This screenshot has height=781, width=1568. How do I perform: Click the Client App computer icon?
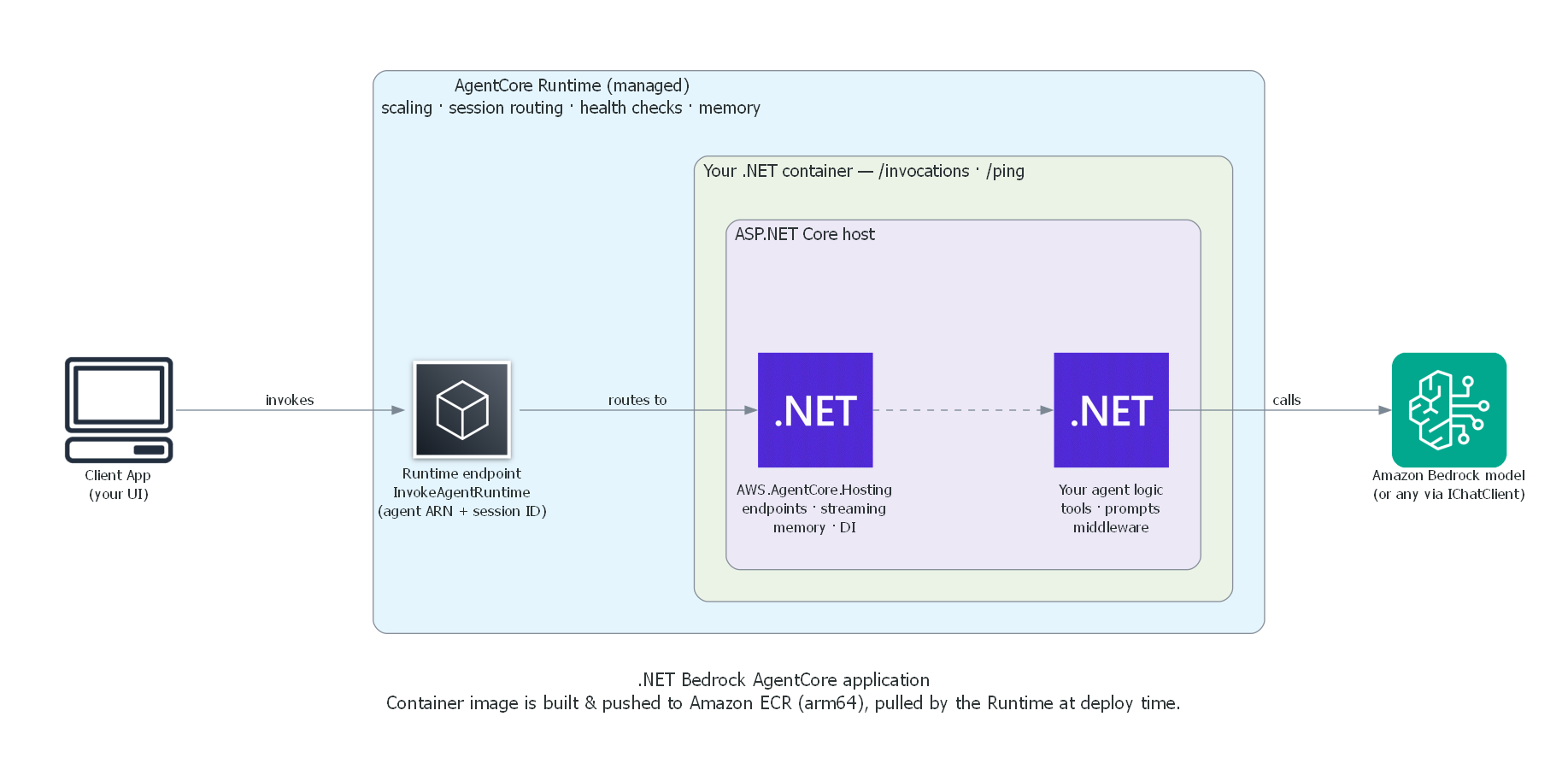pyautogui.click(x=119, y=410)
